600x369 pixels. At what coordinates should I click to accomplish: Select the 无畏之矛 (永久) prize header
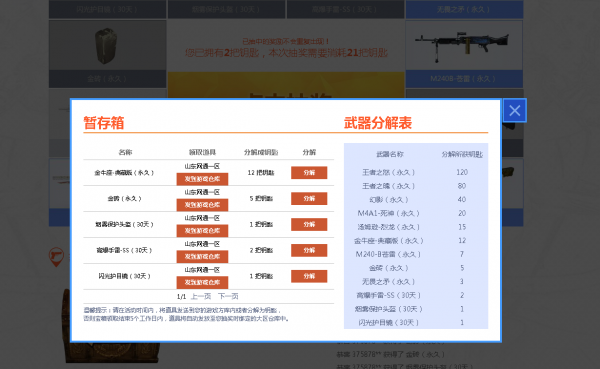coord(464,9)
